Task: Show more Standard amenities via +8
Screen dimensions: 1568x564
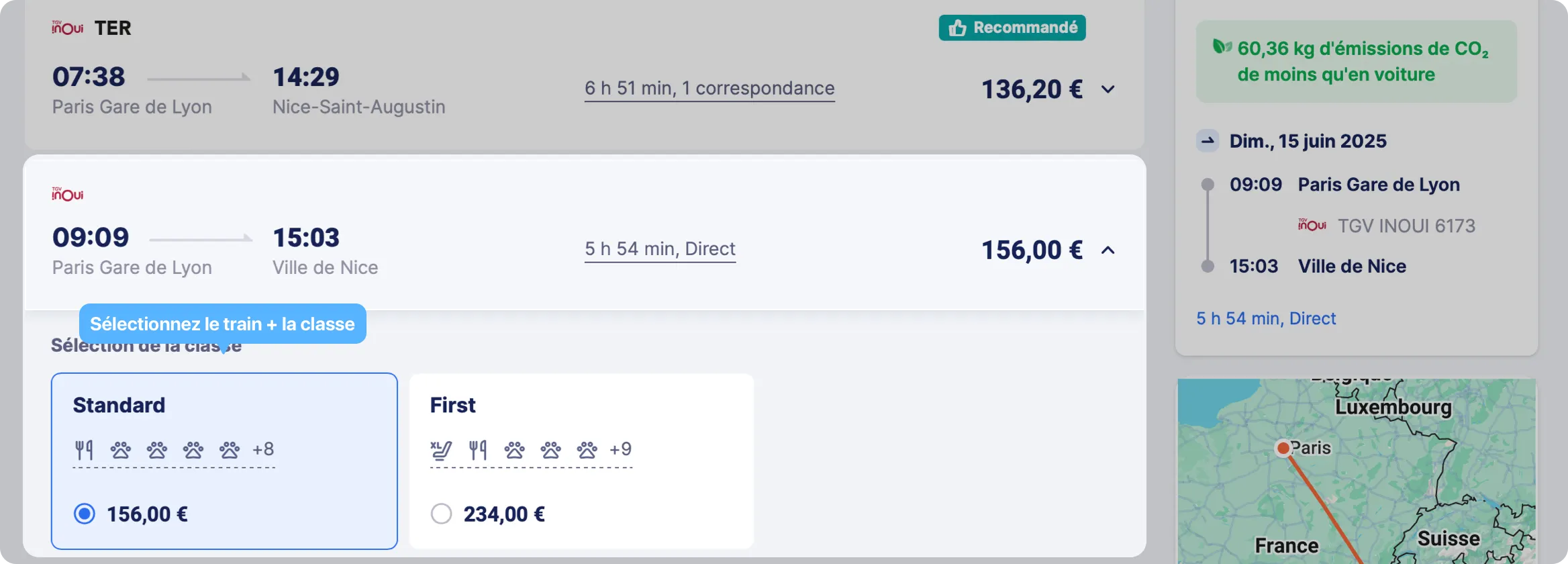Action: pos(263,449)
